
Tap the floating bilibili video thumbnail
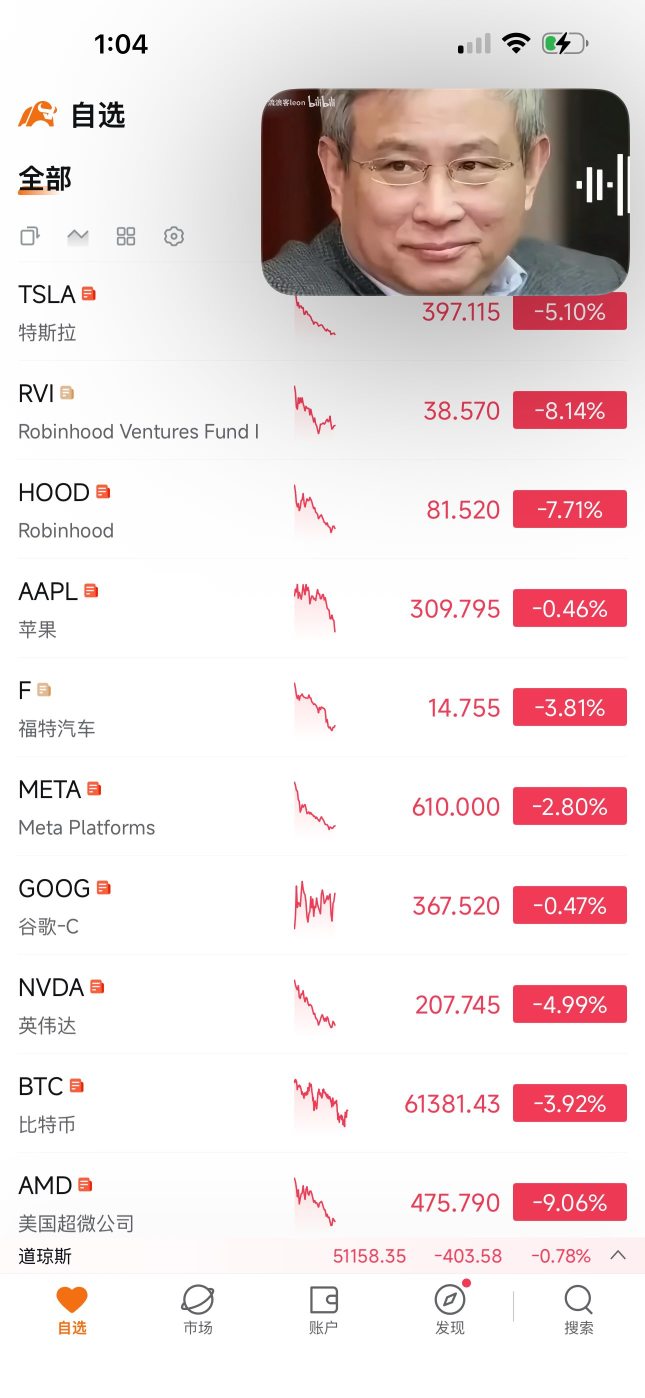[x=445, y=192]
